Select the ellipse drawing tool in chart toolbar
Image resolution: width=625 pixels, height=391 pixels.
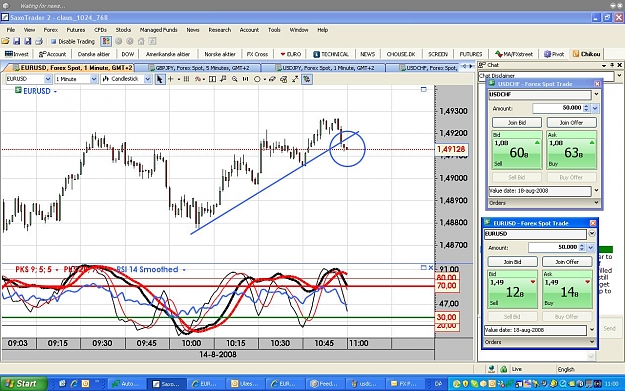click(257, 79)
